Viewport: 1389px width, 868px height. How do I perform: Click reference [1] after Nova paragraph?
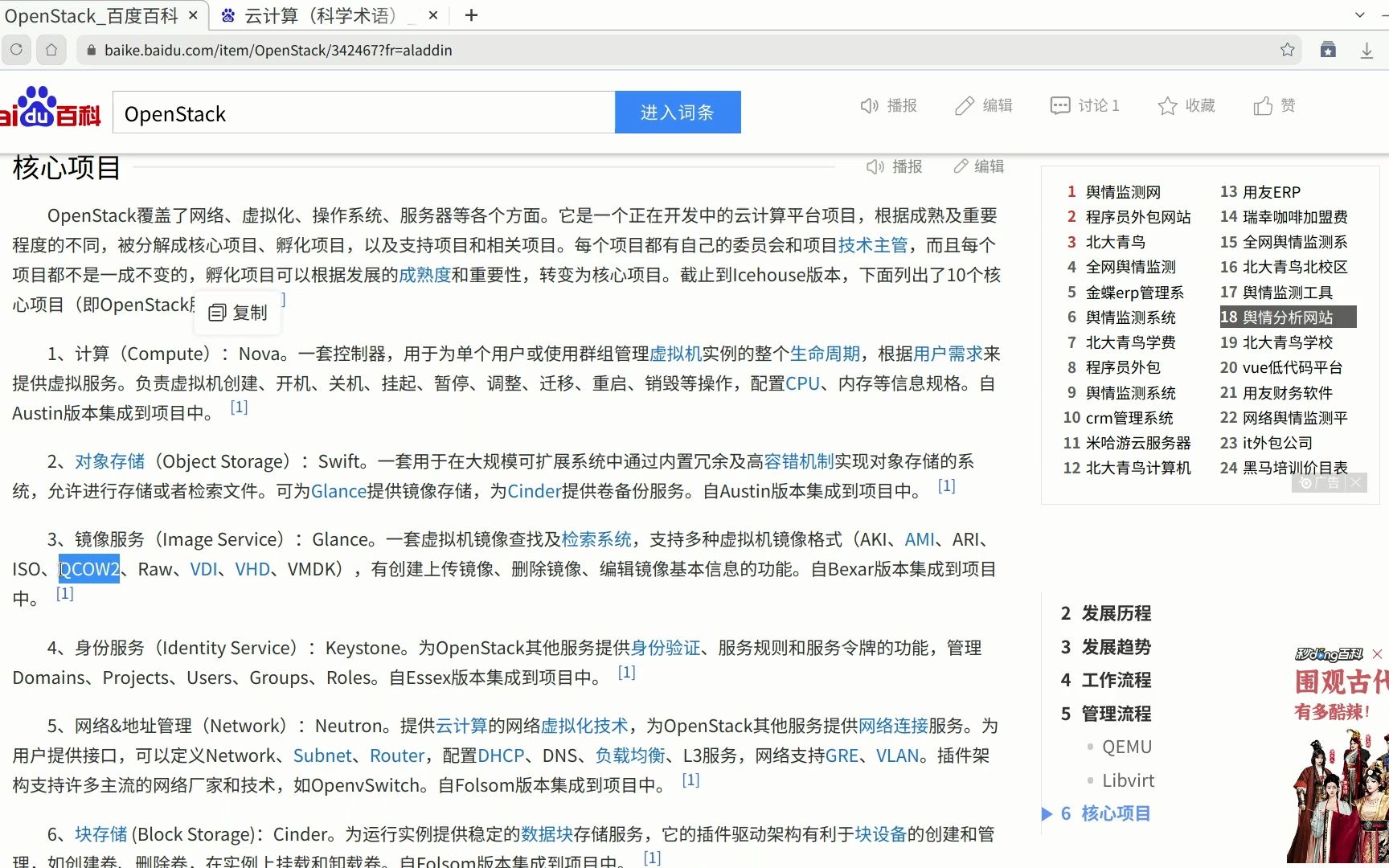click(x=239, y=407)
